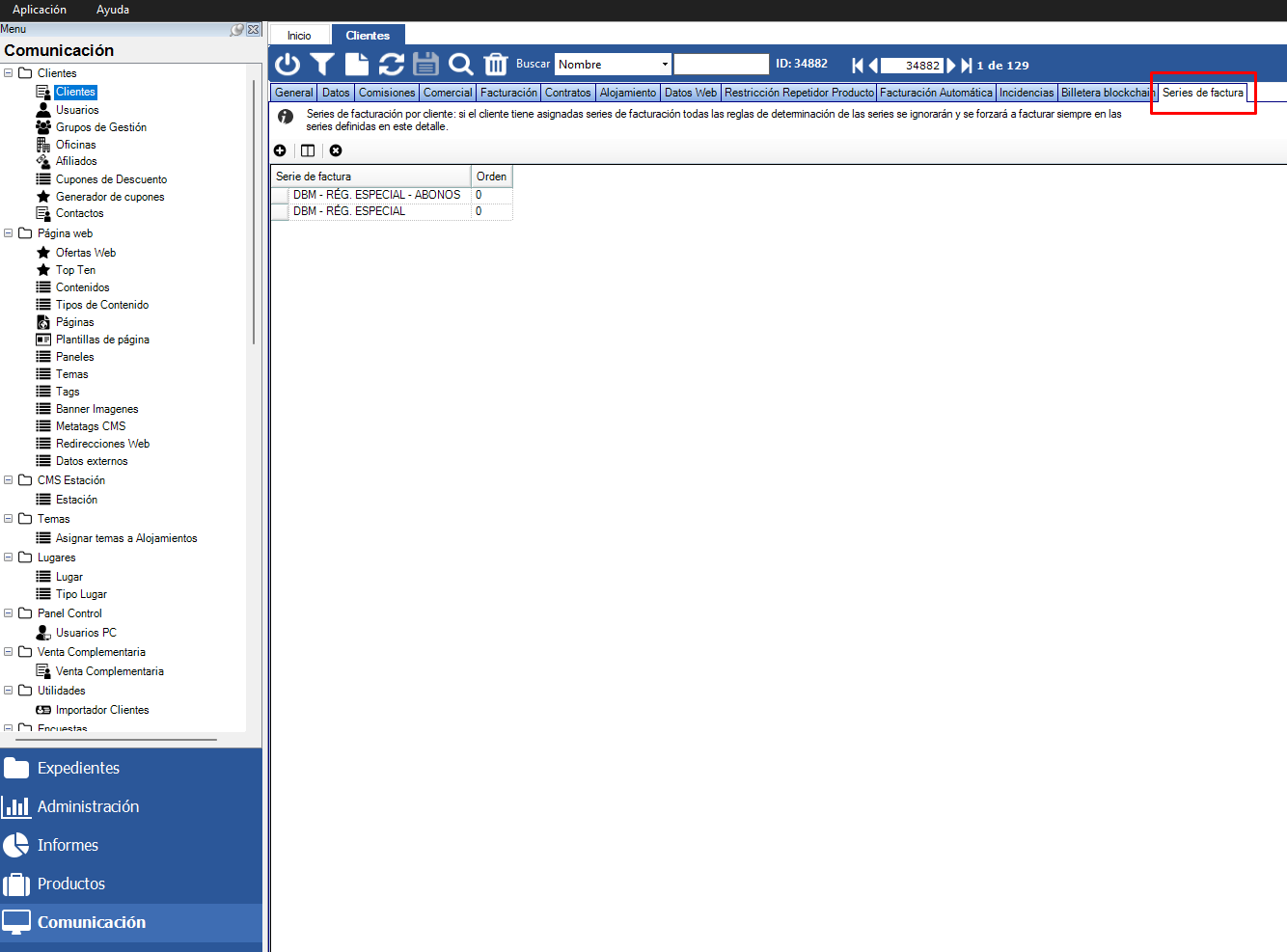The width and height of the screenshot is (1287, 952).
Task: Collapse the Clientes tree folder
Action: pyautogui.click(x=9, y=73)
